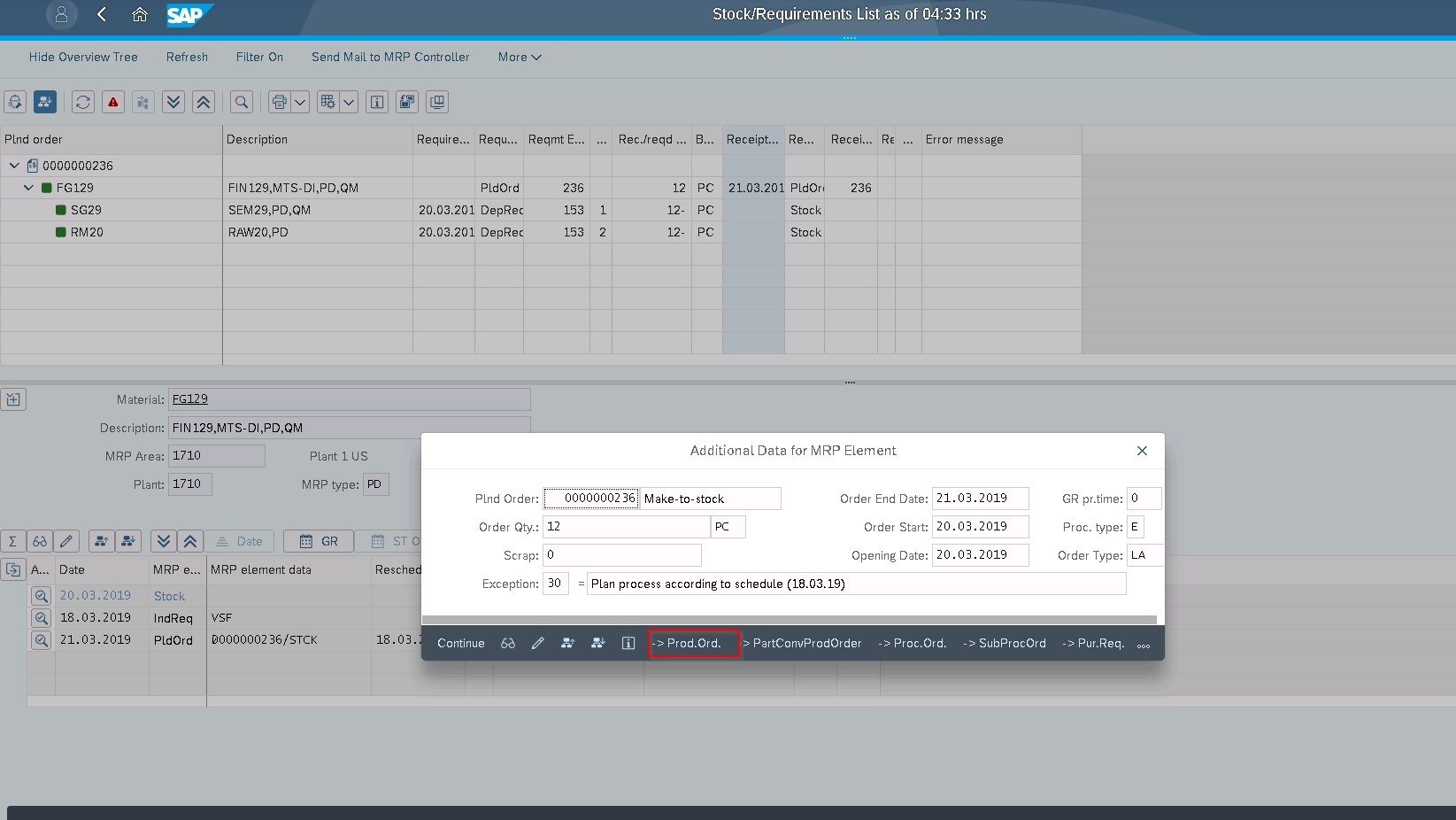This screenshot has height=820, width=1456.
Task: Collapse all nodes with double-up arrow in top toolbar
Action: pos(204,102)
